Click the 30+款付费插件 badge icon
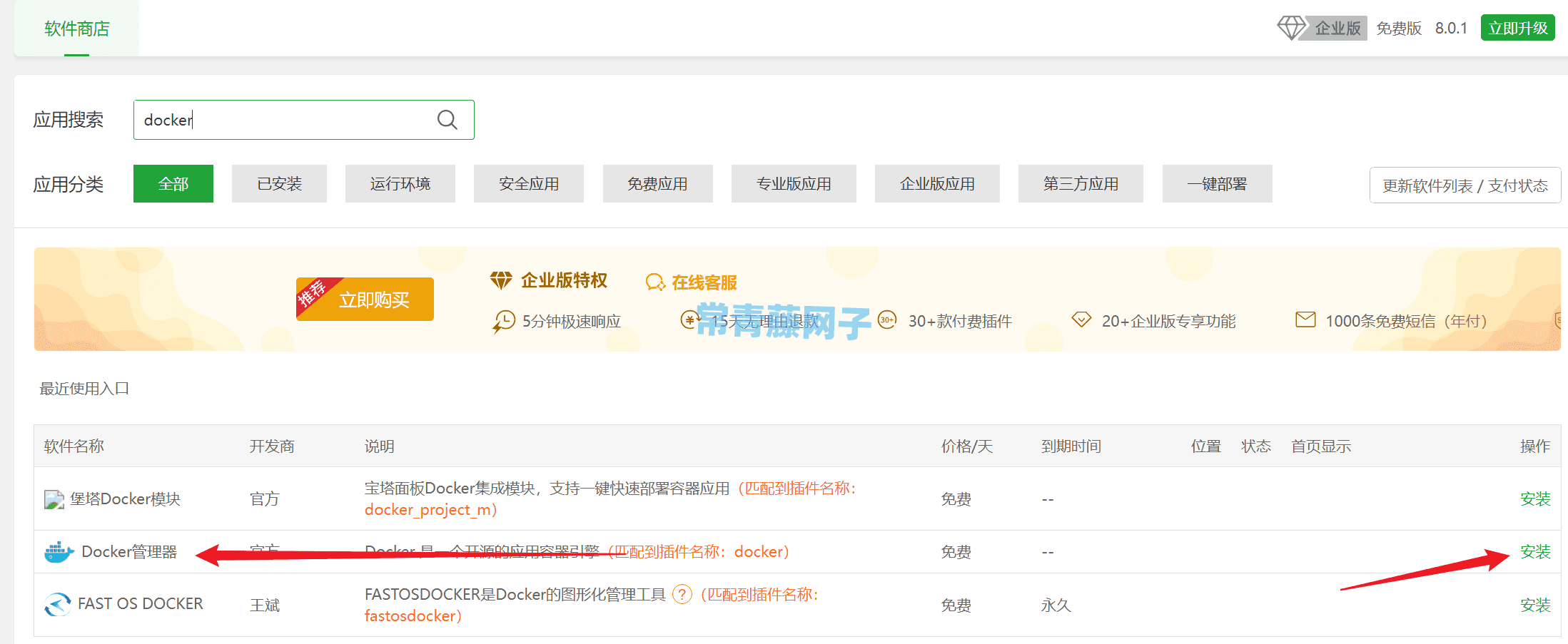The height and width of the screenshot is (644, 1568). 887,320
